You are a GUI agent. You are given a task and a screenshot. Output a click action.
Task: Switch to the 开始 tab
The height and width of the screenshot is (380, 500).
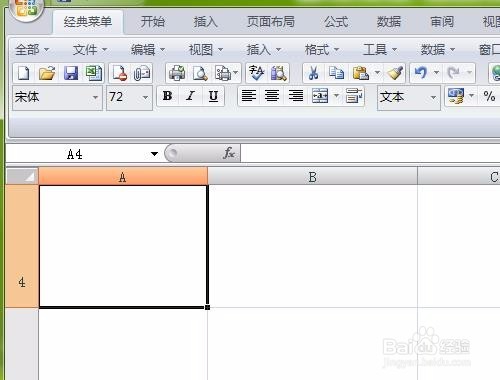[153, 22]
